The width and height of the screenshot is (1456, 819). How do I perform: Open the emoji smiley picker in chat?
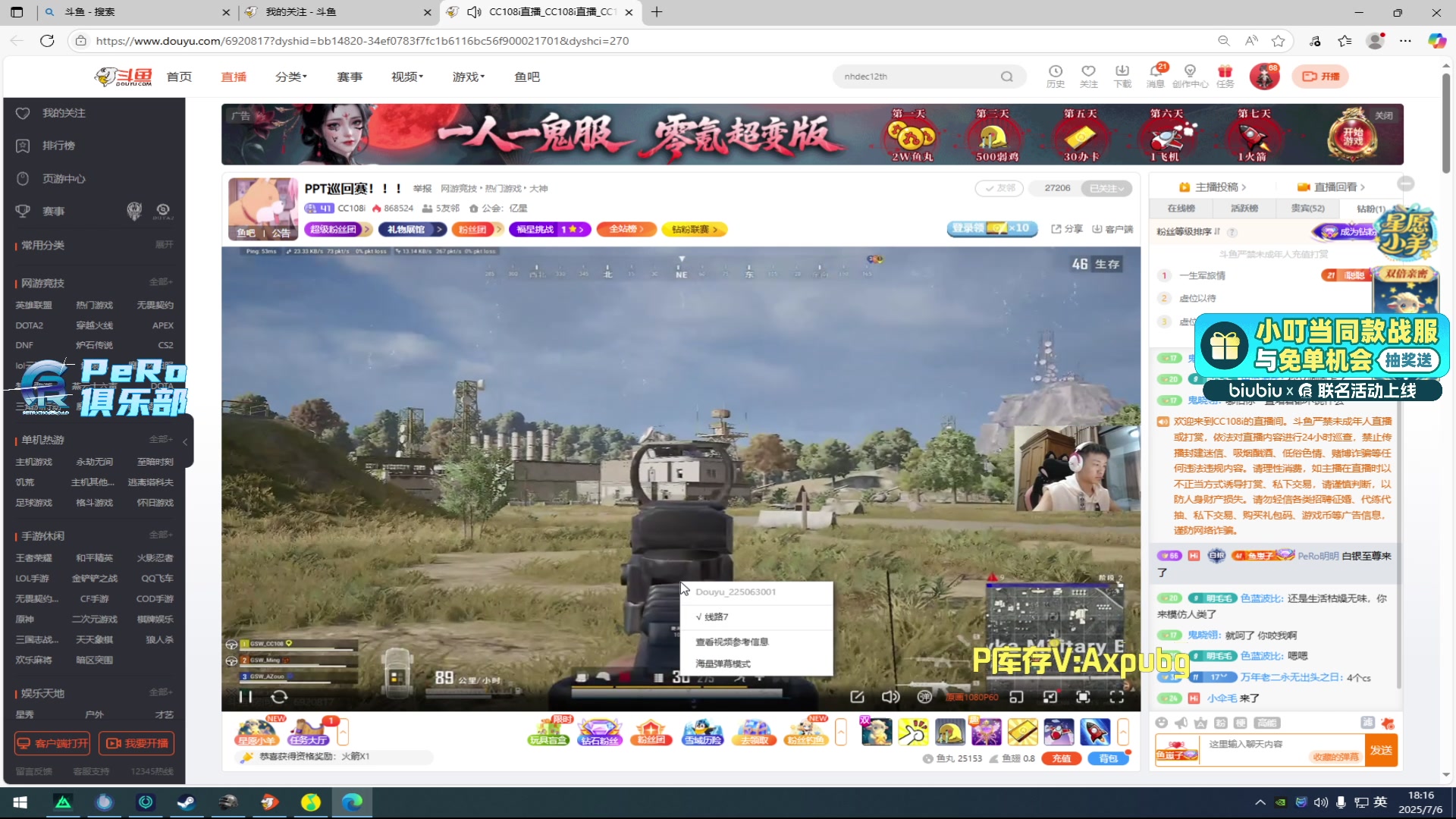(1162, 723)
